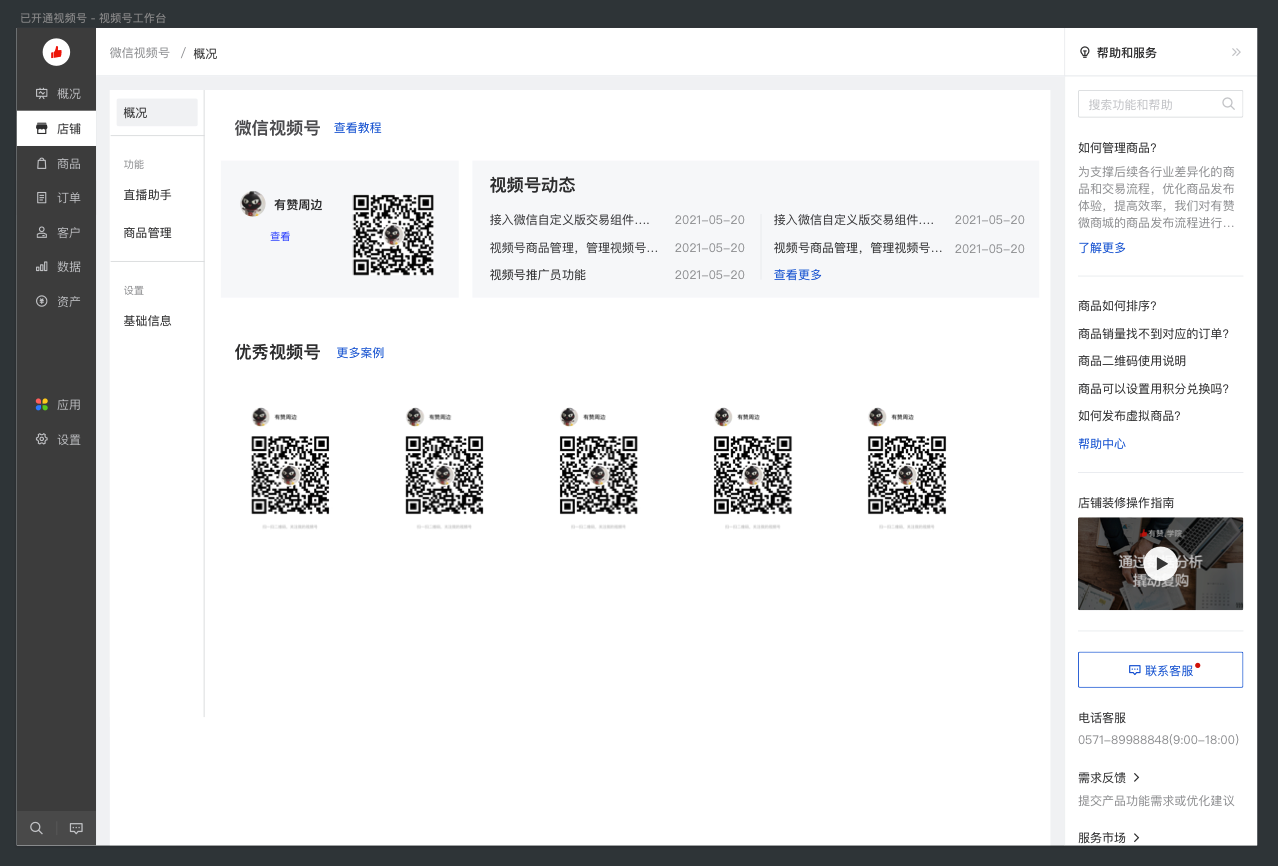Click 查看更多 in 视频号动态
This screenshot has height=866, width=1278.
pyautogui.click(x=798, y=275)
